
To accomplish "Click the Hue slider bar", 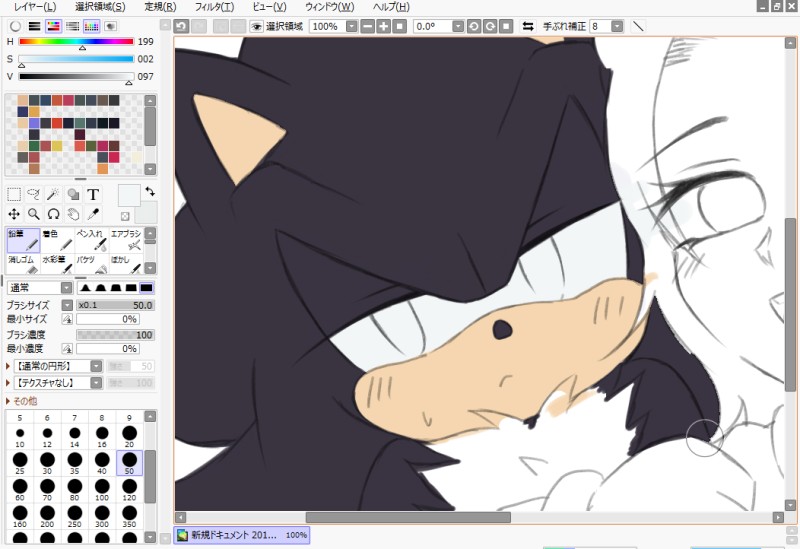I will click(76, 42).
